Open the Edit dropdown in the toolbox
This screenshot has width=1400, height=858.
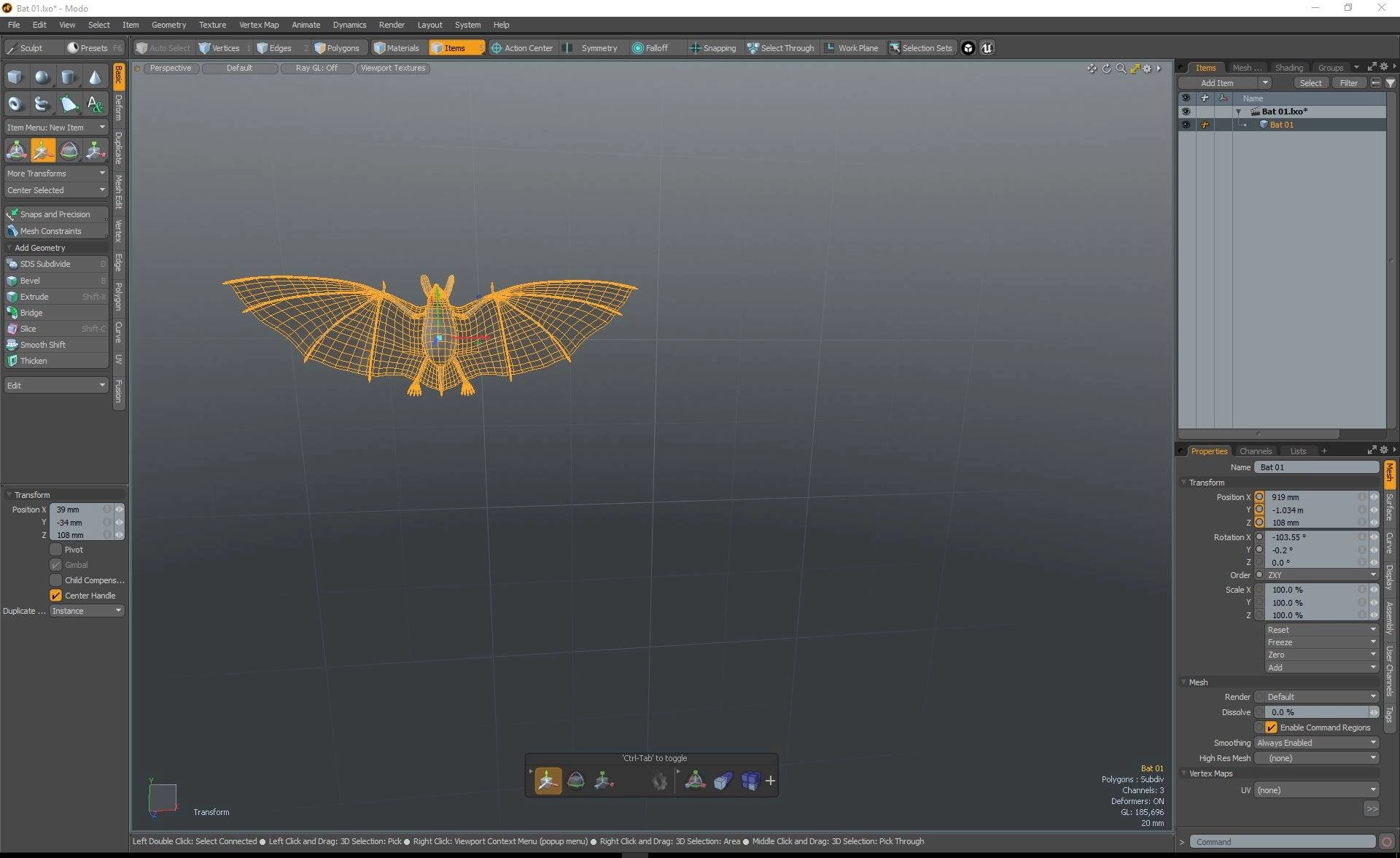click(x=56, y=386)
